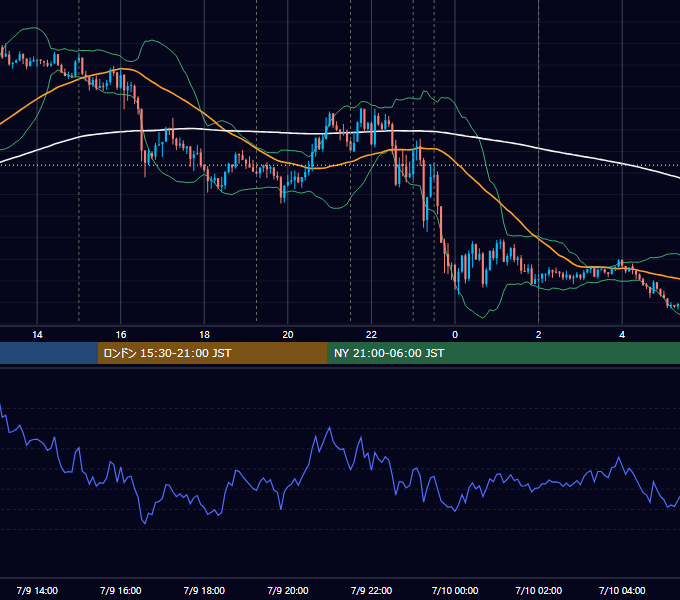This screenshot has width=680, height=600.
Task: Click the 0 hour label on the price chart axis
Action: pyautogui.click(x=455, y=335)
